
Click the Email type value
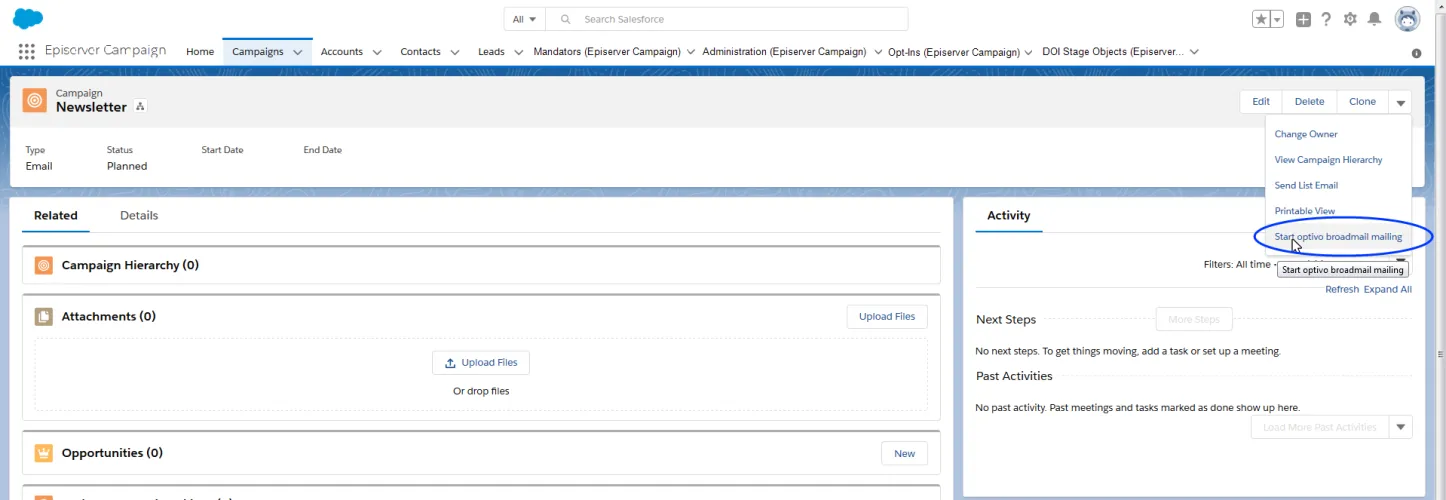pyautogui.click(x=39, y=167)
